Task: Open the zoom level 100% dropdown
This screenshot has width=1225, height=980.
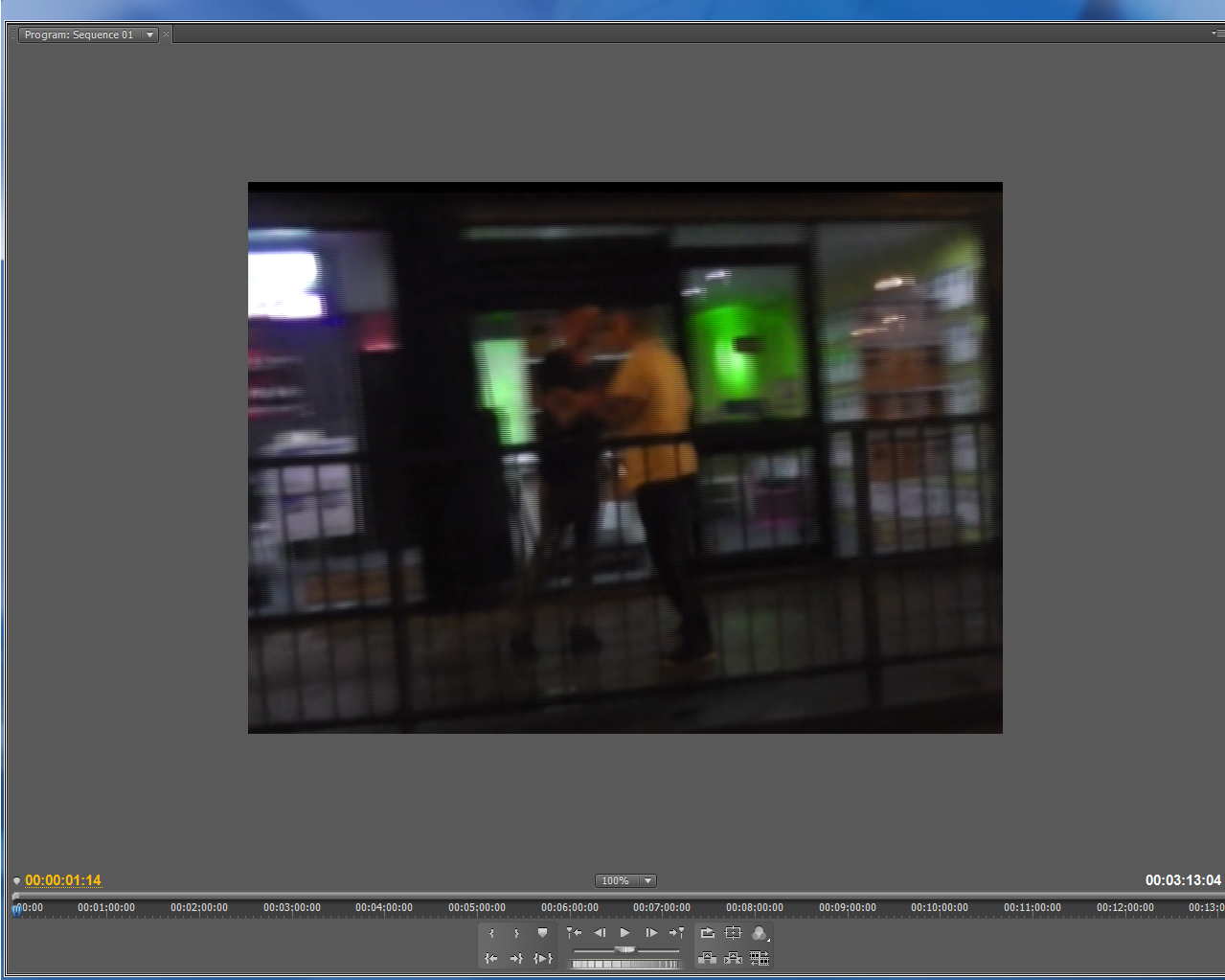Action: click(x=625, y=880)
